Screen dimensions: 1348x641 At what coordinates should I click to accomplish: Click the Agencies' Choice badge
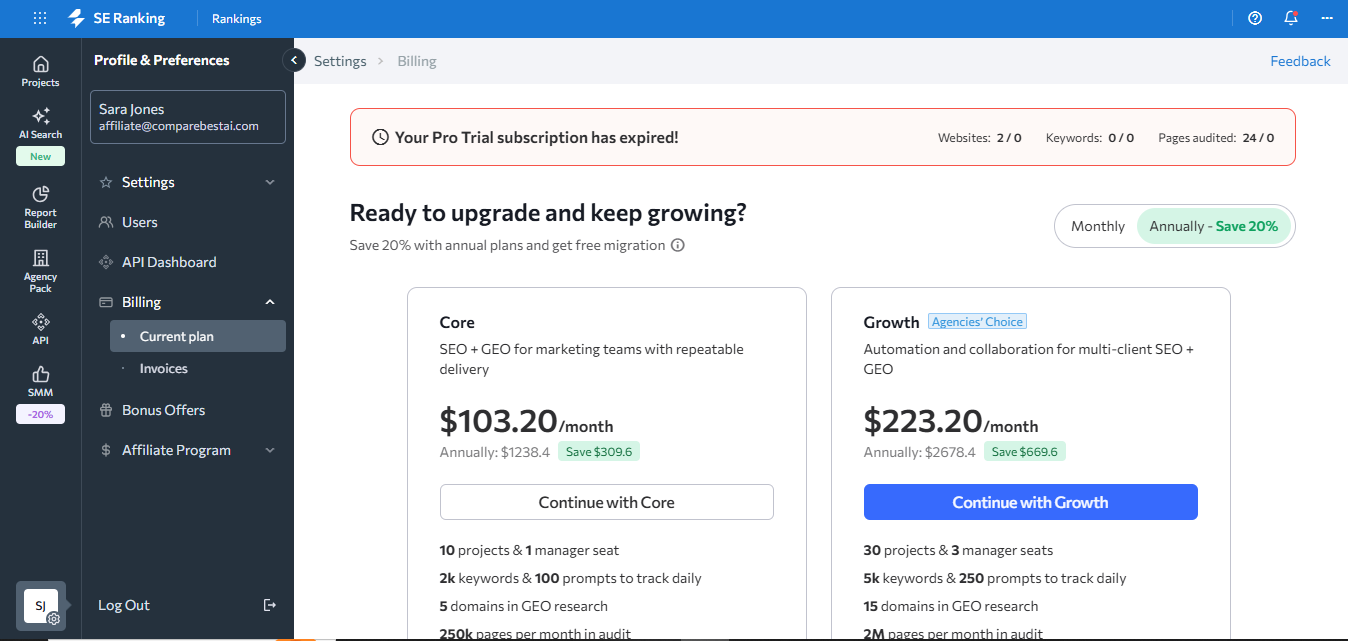coord(978,322)
